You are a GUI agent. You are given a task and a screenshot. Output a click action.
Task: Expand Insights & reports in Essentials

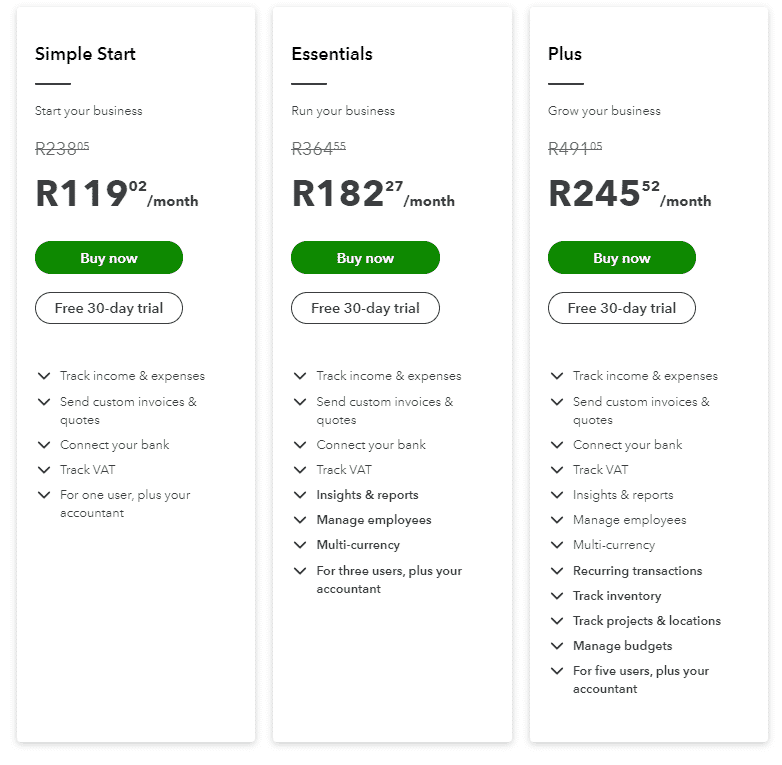pyautogui.click(x=300, y=495)
